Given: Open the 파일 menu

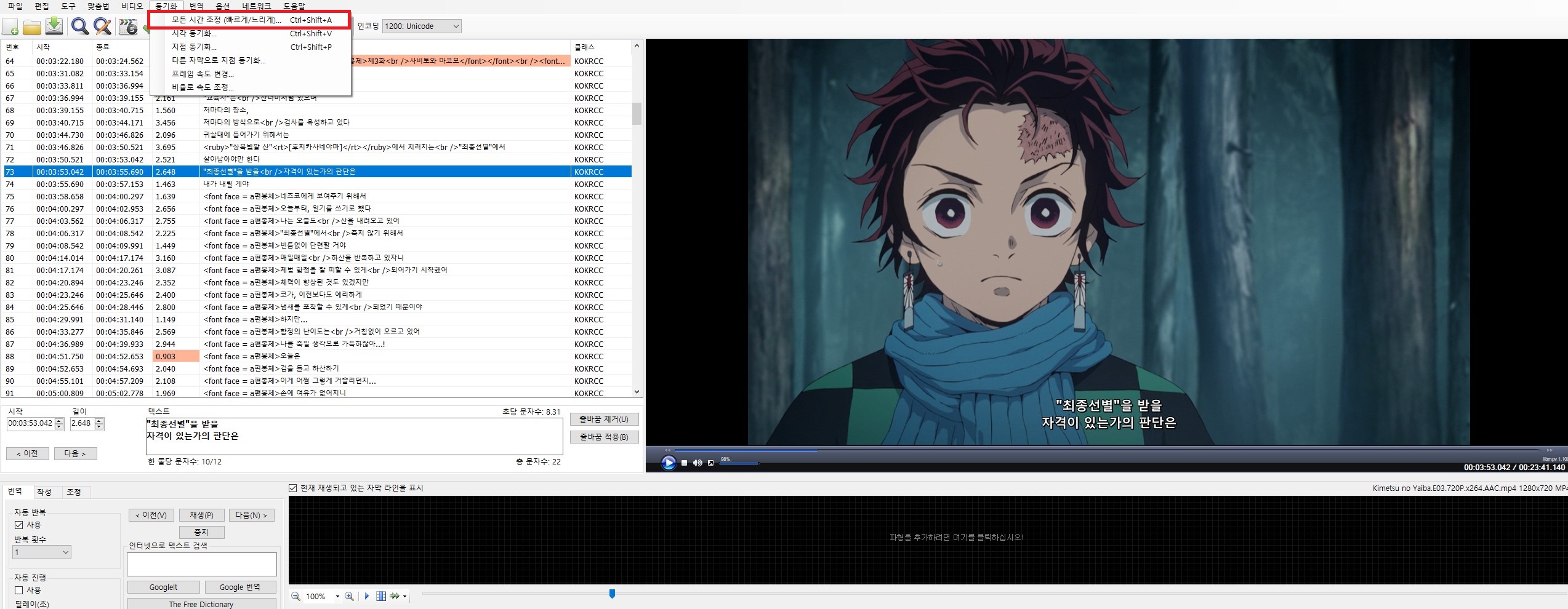Looking at the screenshot, I should [15, 6].
